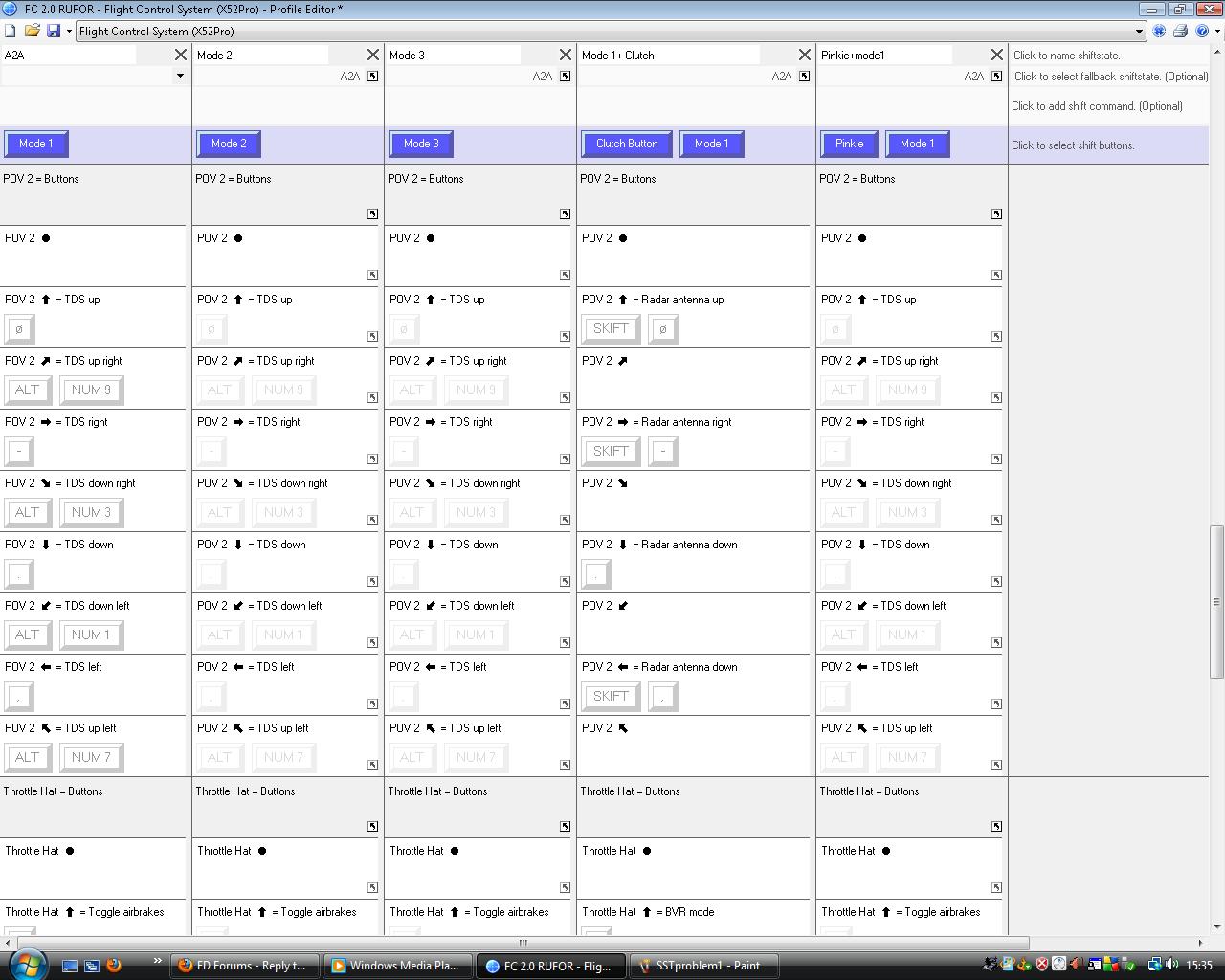
Task: Click the horizontal scrollbar thumb
Action: click(523, 943)
